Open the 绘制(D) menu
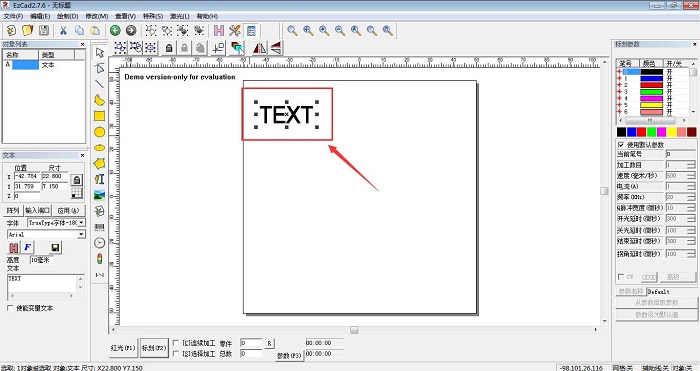This screenshot has height=371, width=700. click(67, 16)
